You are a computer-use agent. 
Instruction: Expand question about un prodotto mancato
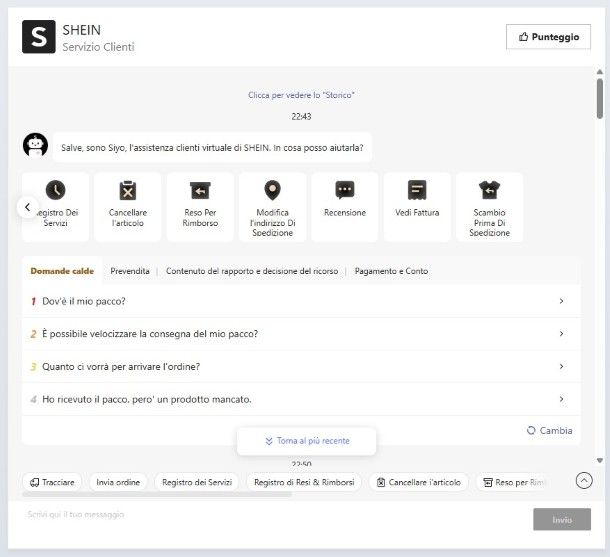click(301, 399)
